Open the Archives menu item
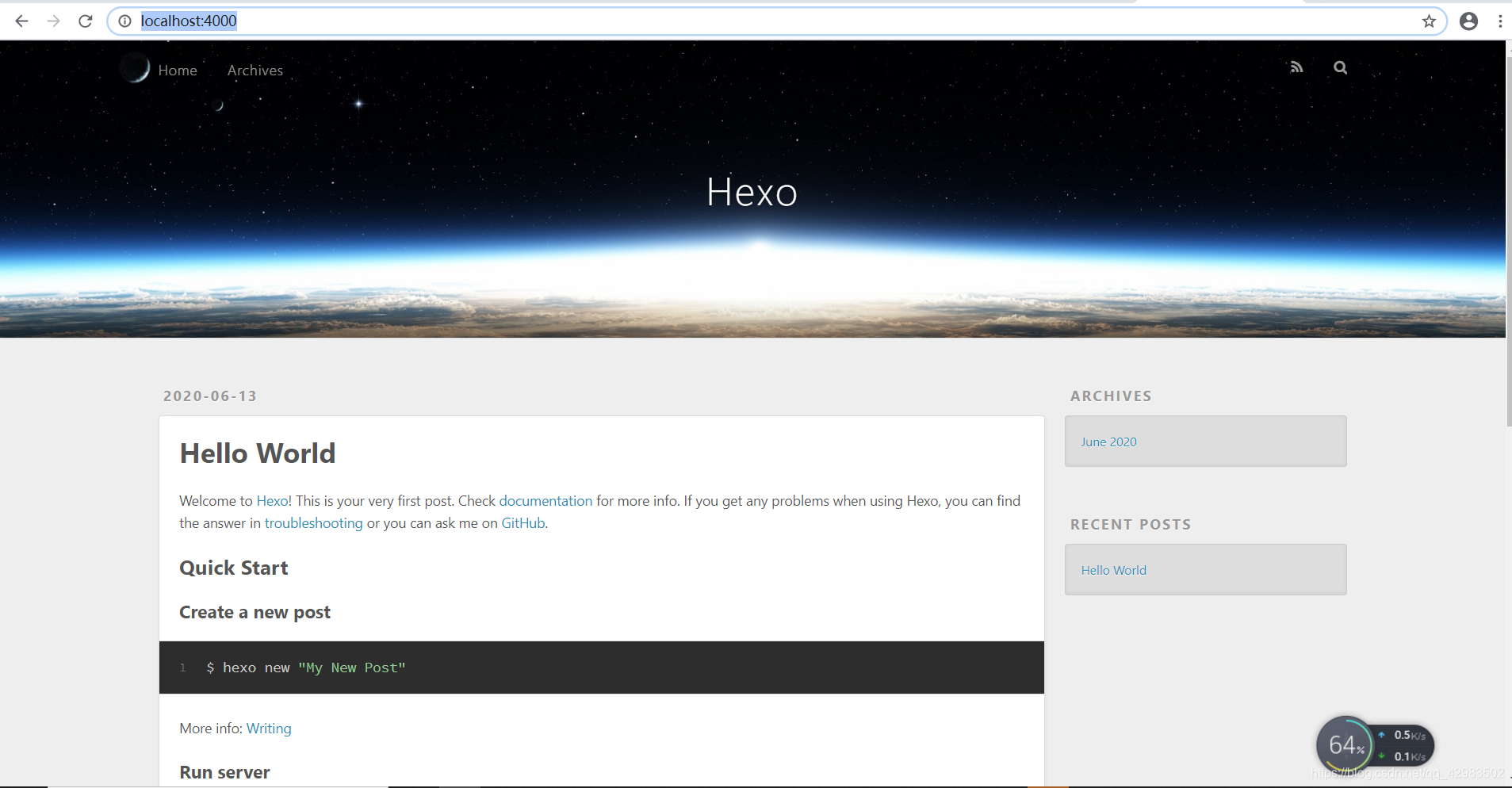 (x=255, y=71)
